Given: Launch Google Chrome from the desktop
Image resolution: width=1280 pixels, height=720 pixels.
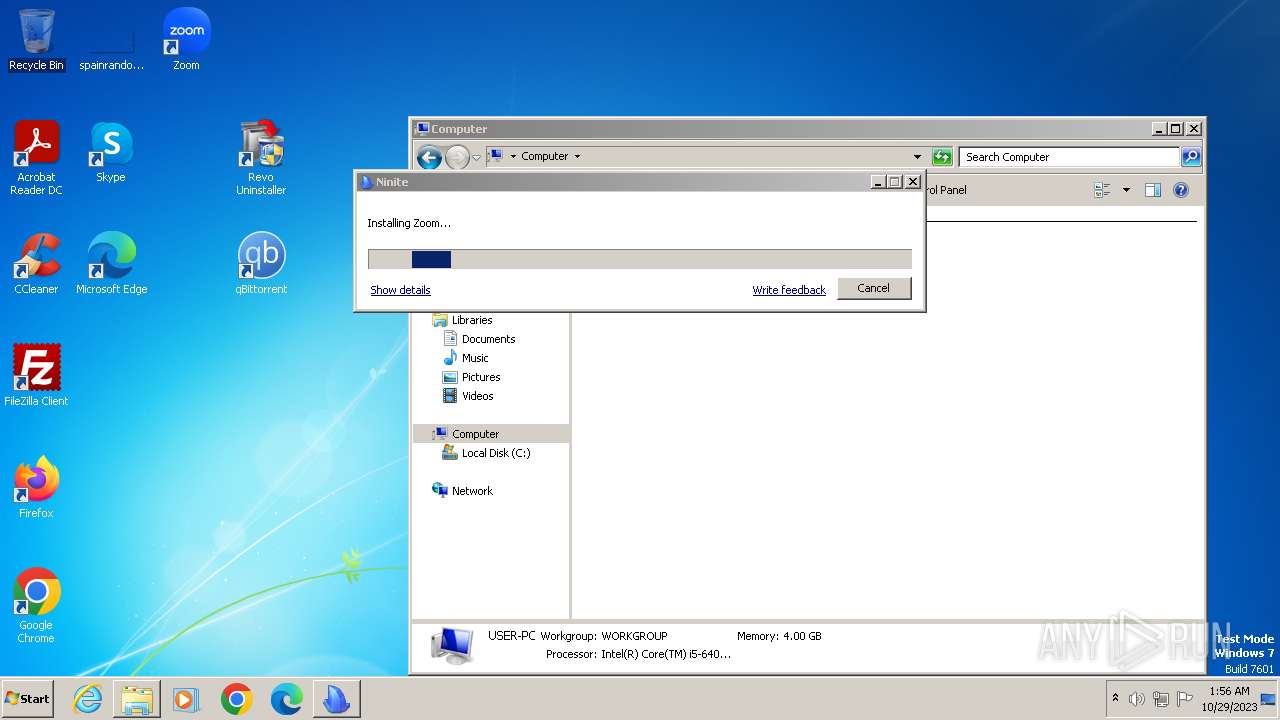Looking at the screenshot, I should [x=36, y=606].
